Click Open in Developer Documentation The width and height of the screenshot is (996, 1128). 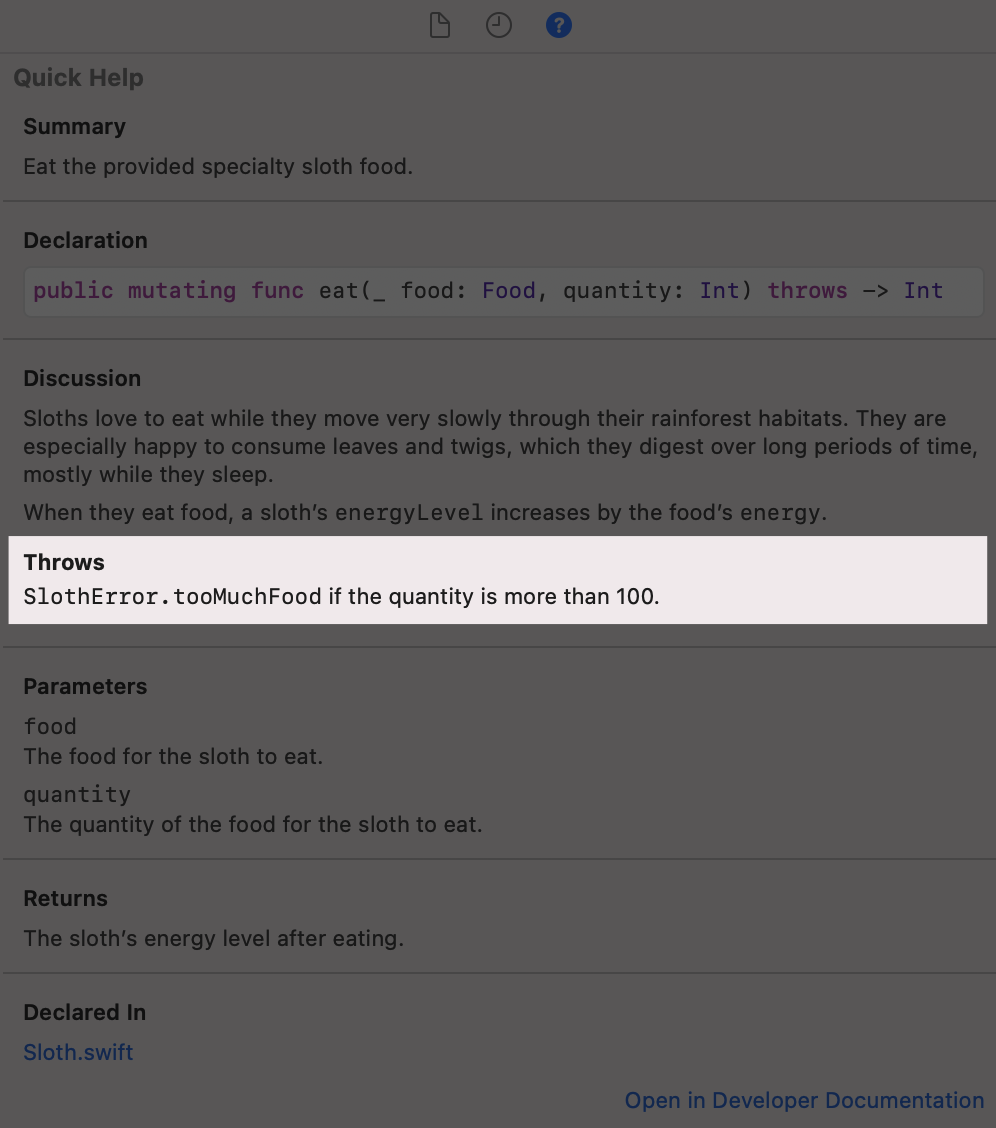[x=804, y=1100]
